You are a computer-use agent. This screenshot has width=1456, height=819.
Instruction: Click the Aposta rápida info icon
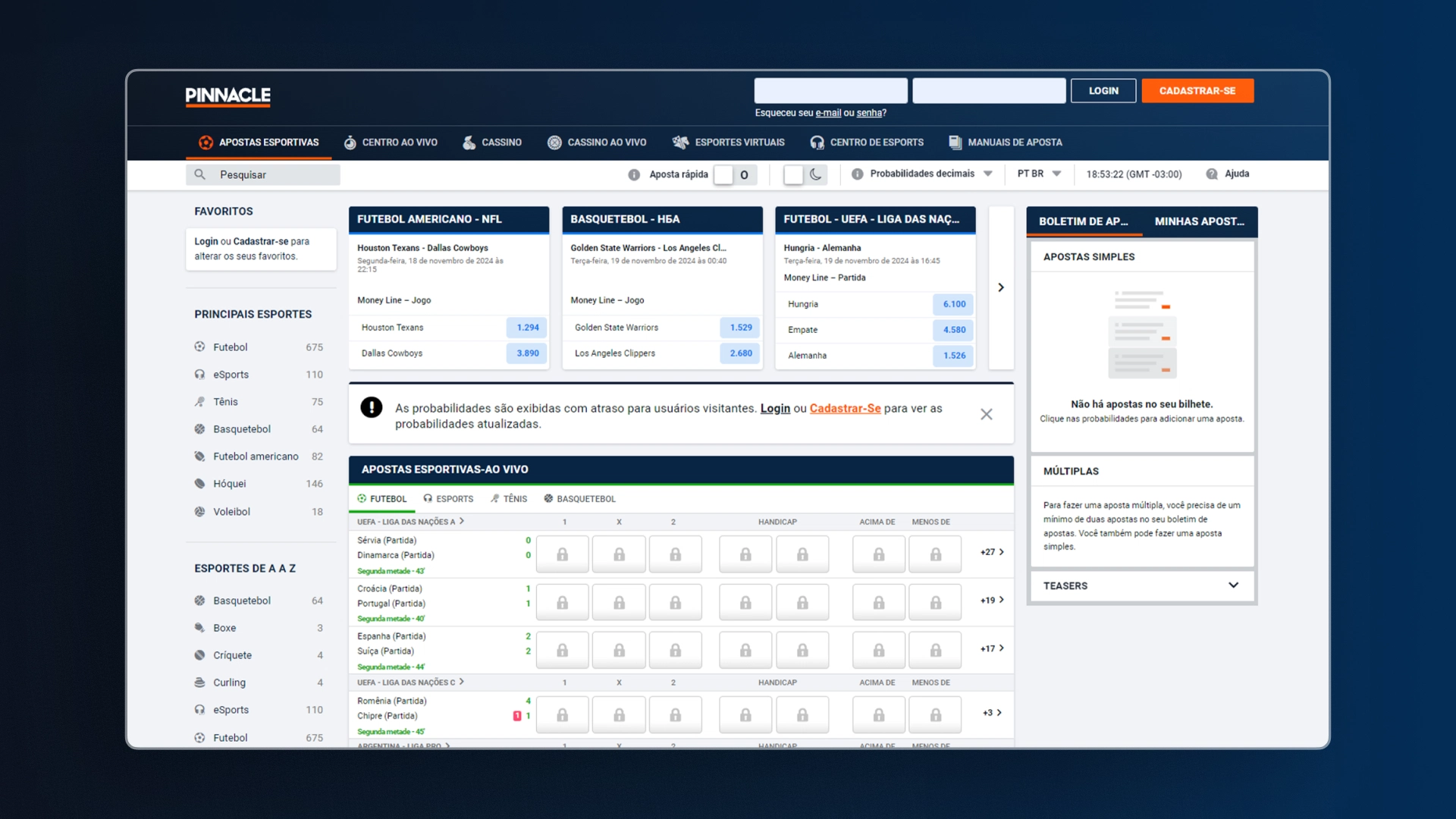click(634, 174)
